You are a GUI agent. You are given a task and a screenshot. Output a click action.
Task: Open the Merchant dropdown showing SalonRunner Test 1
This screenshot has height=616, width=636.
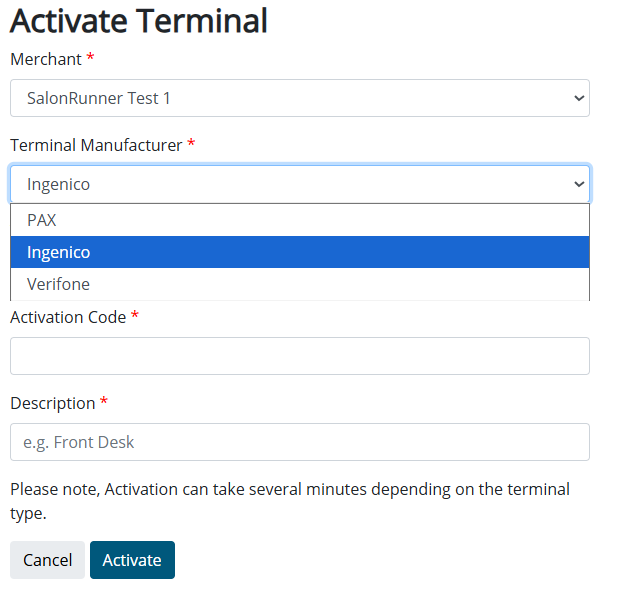point(290,98)
